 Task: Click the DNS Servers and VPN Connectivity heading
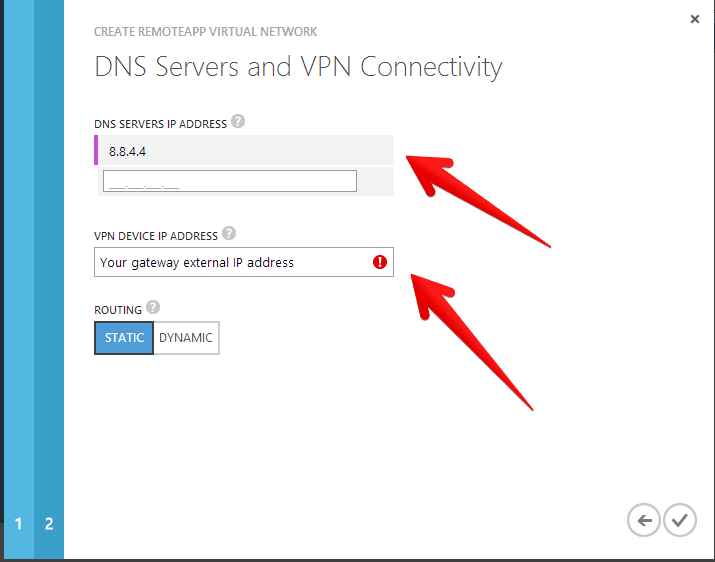point(298,67)
